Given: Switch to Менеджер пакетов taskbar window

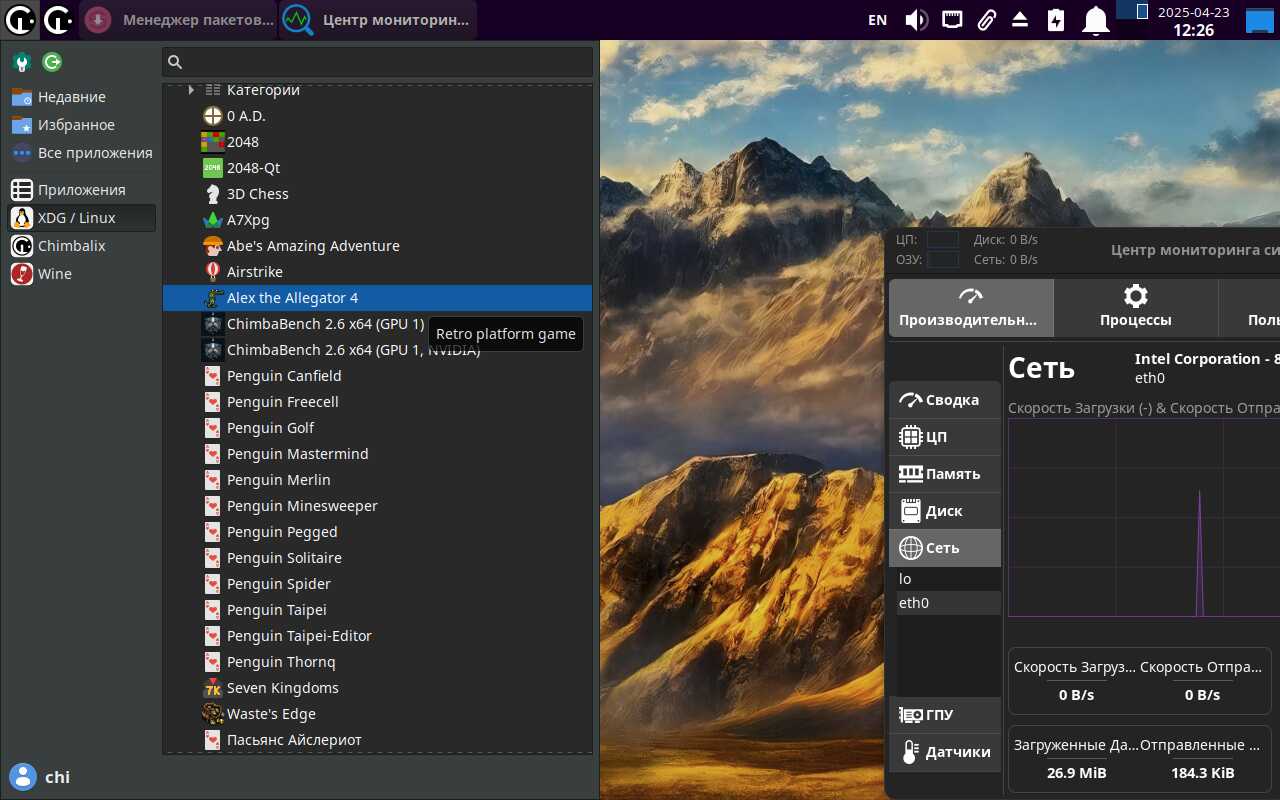Looking at the screenshot, I should pos(178,19).
